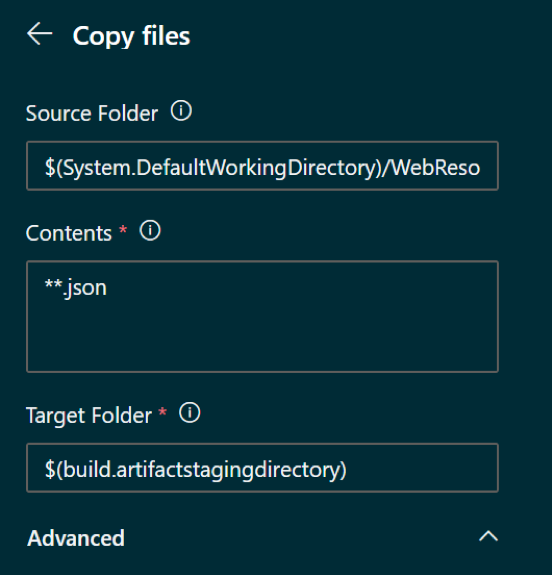The image size is (552, 575).
Task: Focus the Contents text area
Action: (x=262, y=317)
